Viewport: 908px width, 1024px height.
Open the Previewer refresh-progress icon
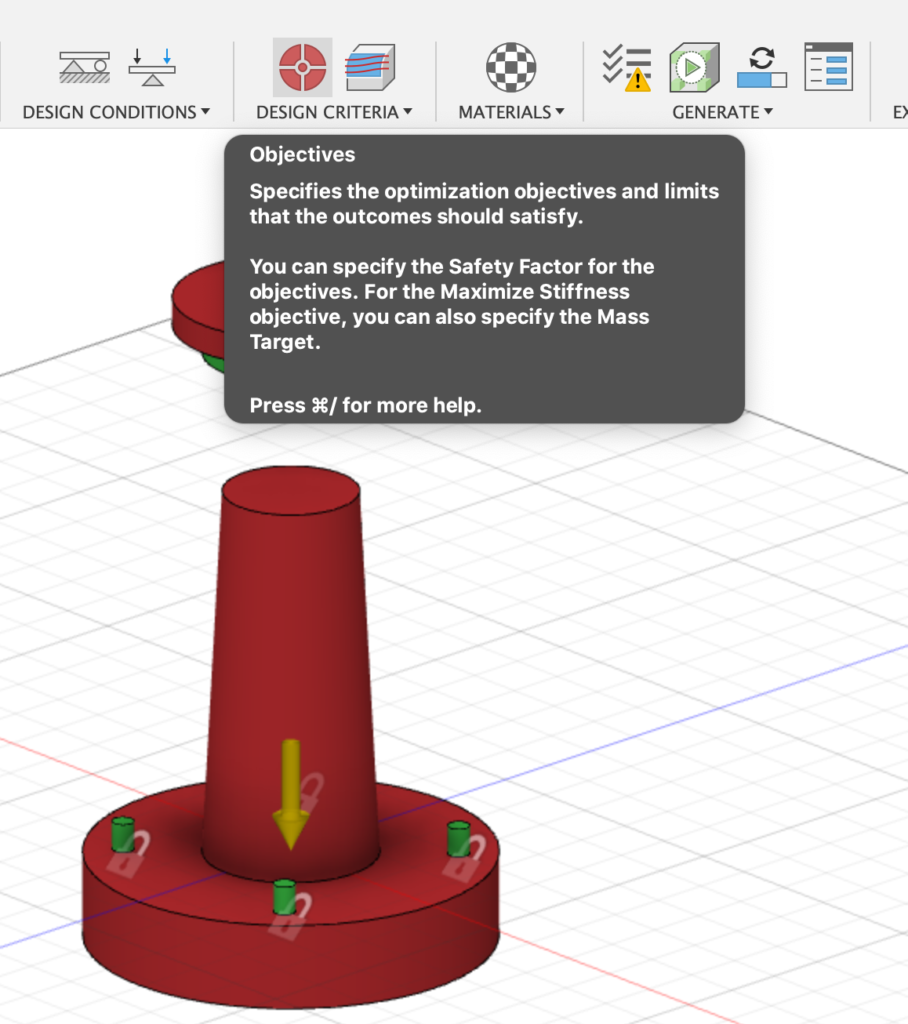(762, 67)
